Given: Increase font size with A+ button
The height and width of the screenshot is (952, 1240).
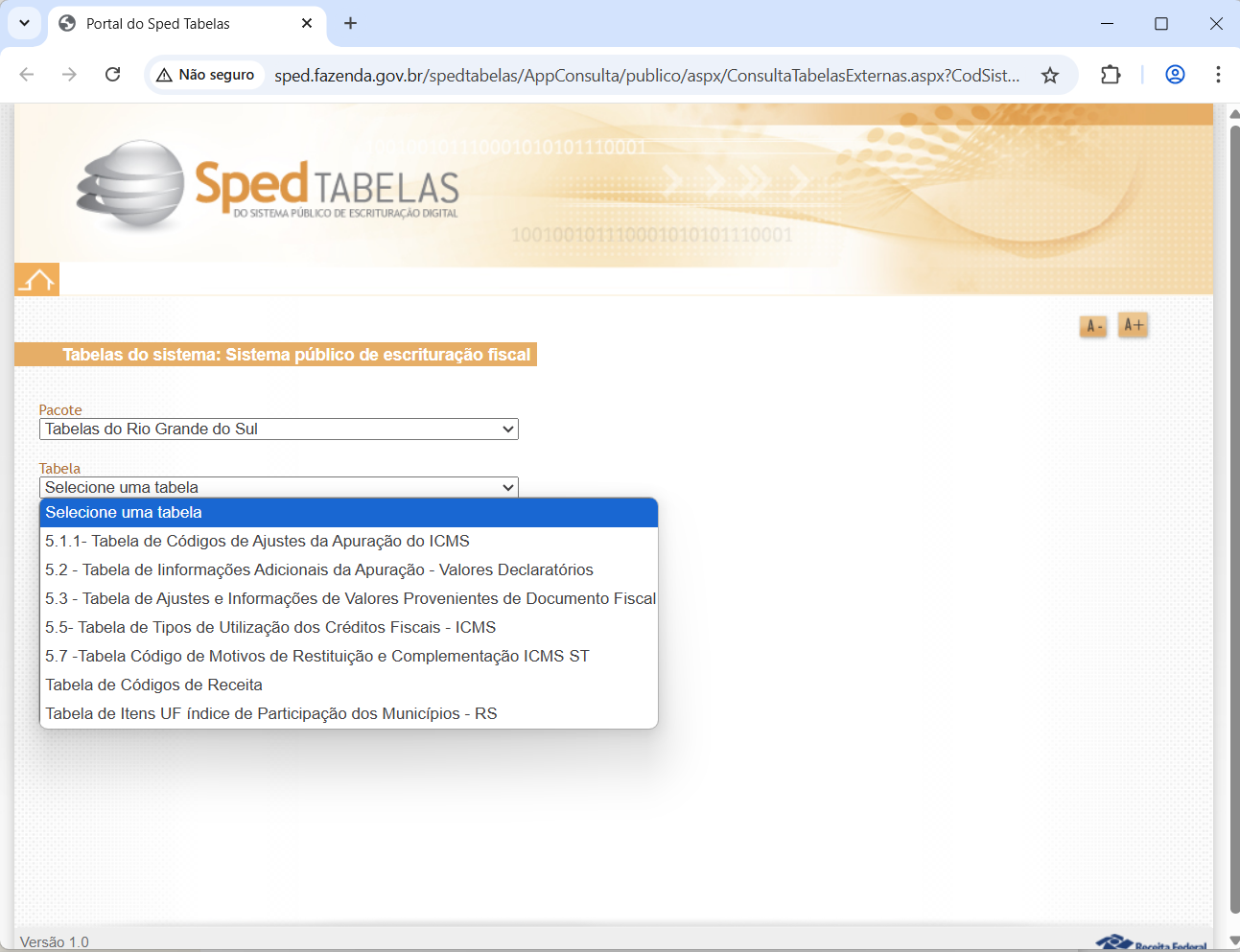Looking at the screenshot, I should pyautogui.click(x=1134, y=325).
